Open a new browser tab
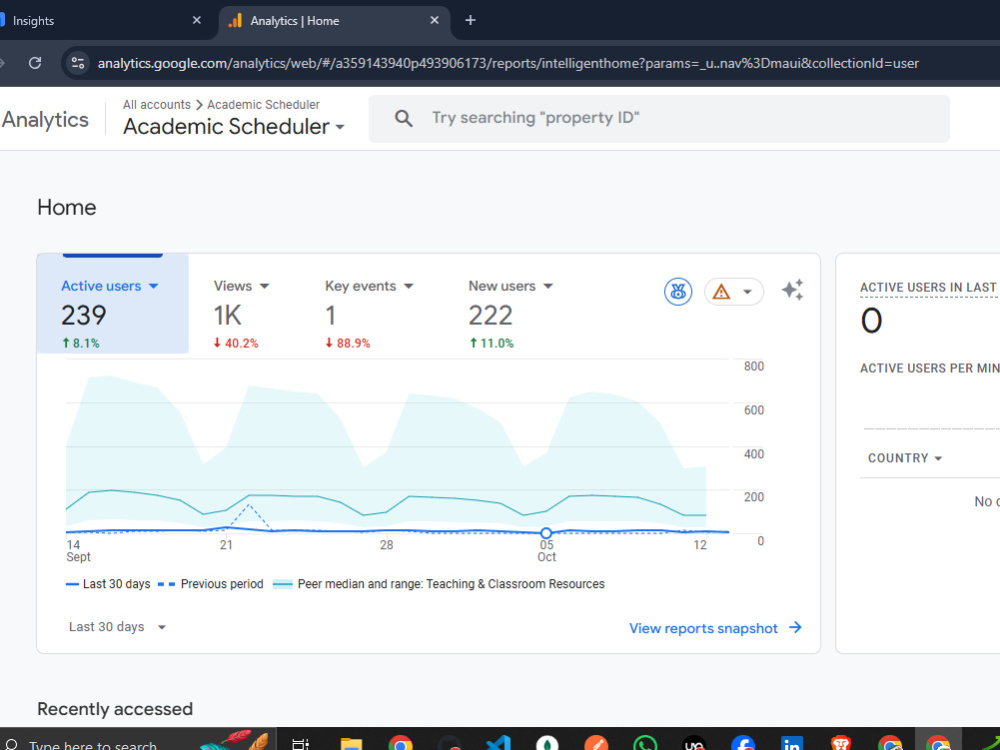The width and height of the screenshot is (1000, 750). click(x=471, y=20)
